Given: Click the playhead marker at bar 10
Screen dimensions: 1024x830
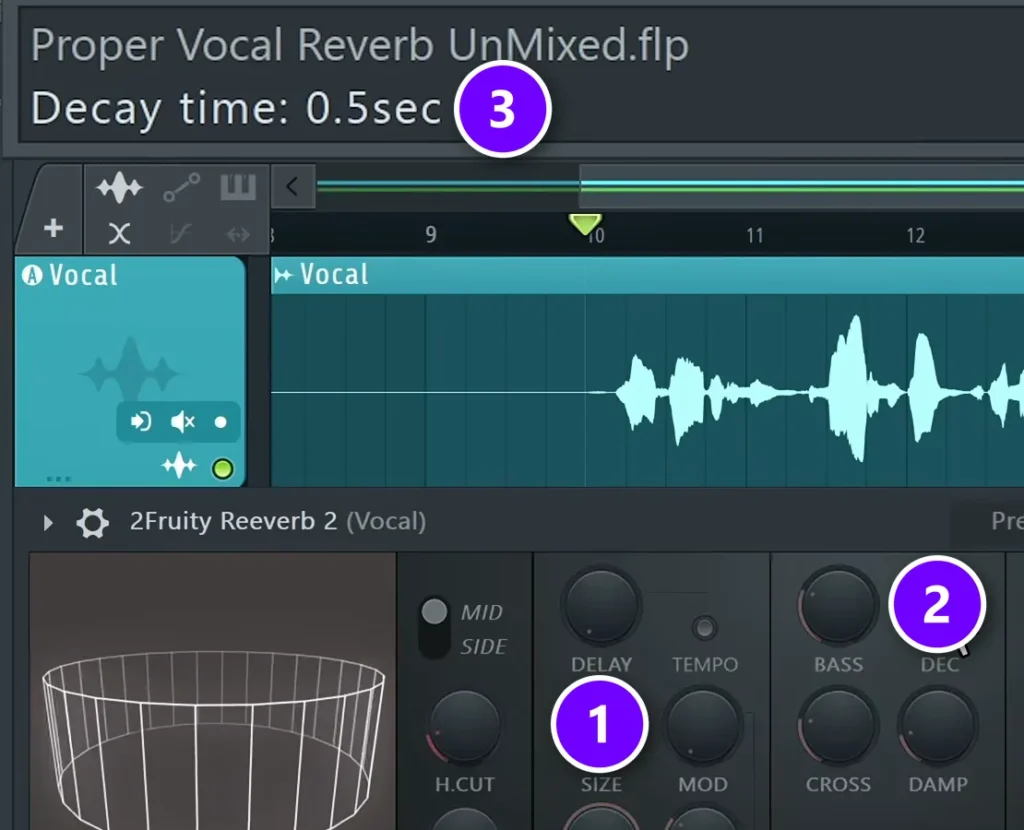Looking at the screenshot, I should 585,224.
